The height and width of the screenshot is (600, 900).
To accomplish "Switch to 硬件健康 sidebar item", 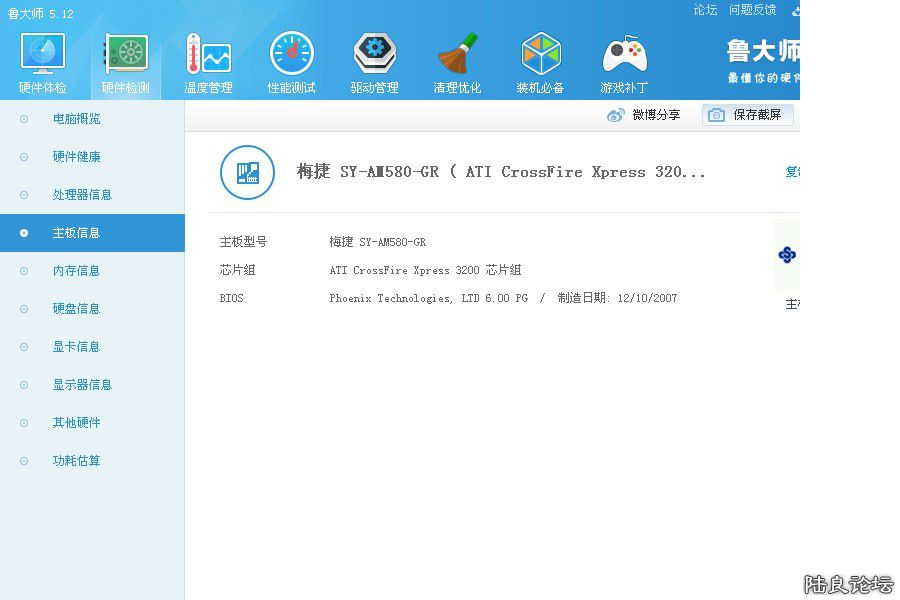I will pyautogui.click(x=76, y=157).
